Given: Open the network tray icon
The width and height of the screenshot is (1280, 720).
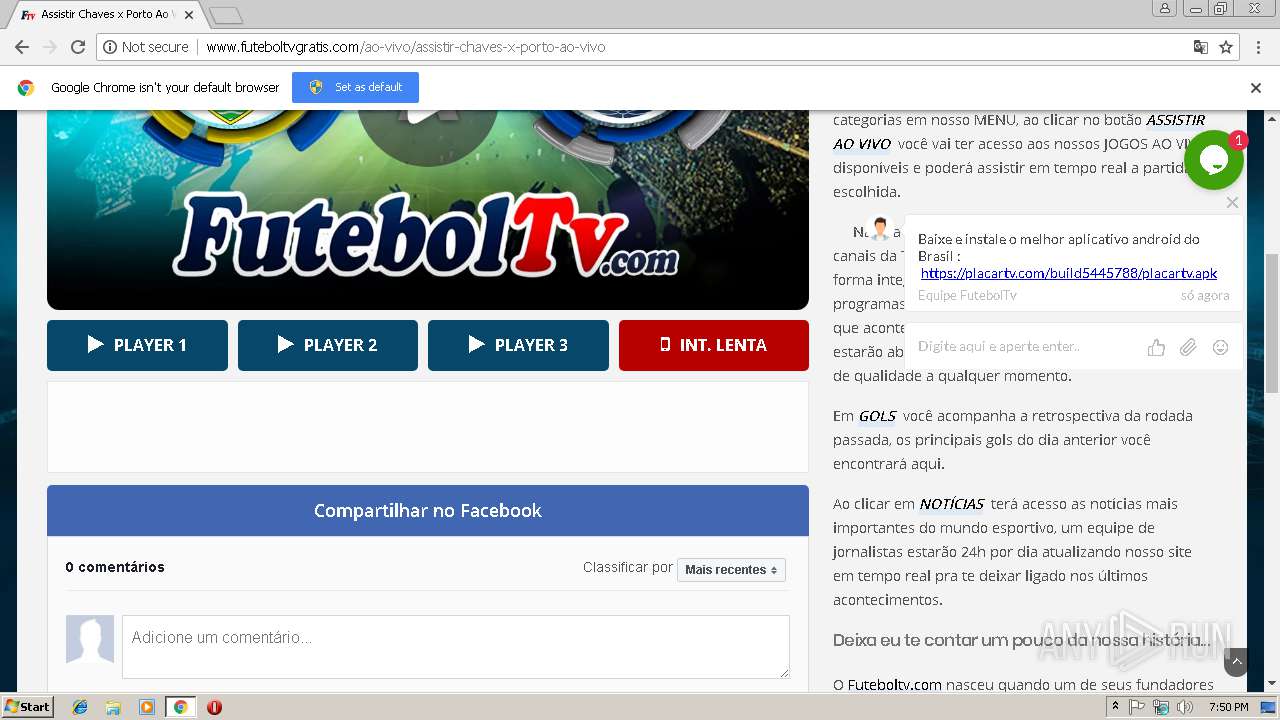Looking at the screenshot, I should pos(1161,707).
